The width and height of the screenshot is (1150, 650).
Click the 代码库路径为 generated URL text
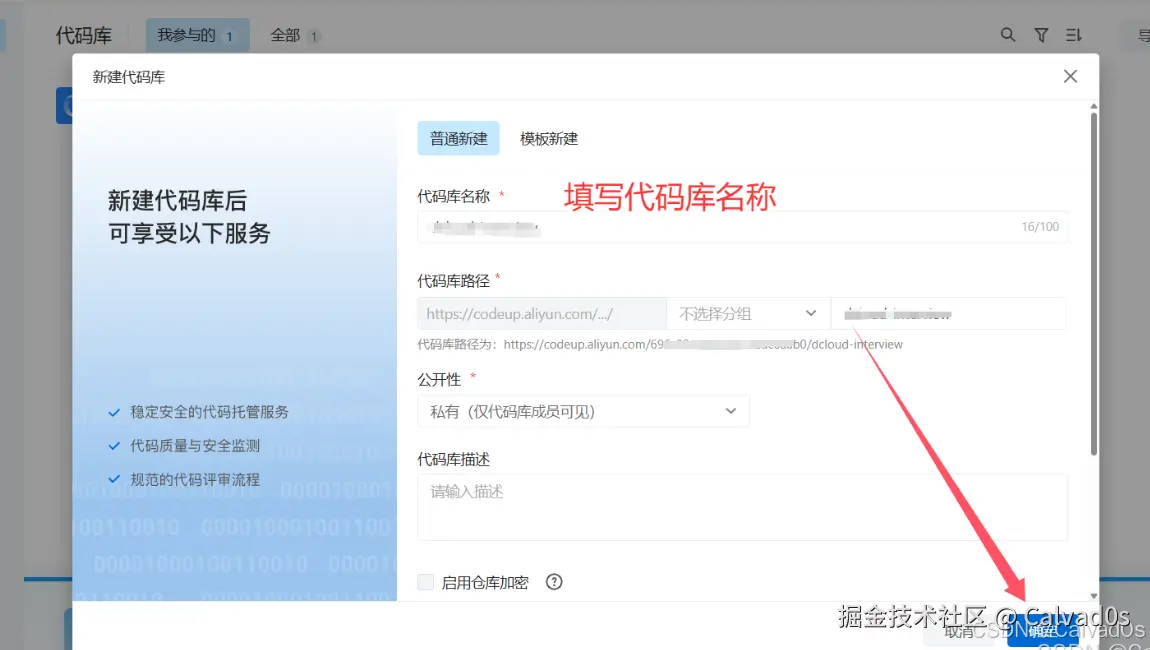click(x=660, y=344)
